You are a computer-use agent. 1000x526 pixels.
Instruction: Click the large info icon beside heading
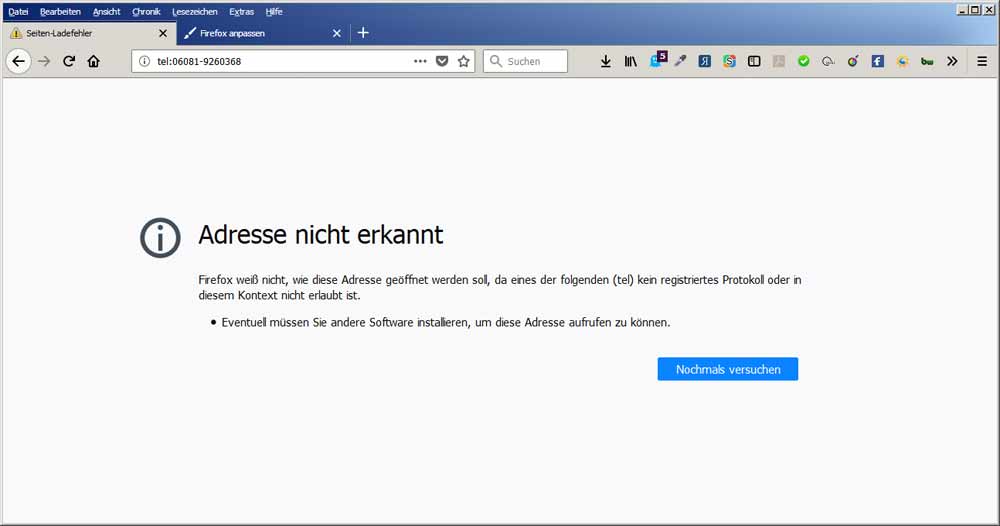pyautogui.click(x=160, y=238)
